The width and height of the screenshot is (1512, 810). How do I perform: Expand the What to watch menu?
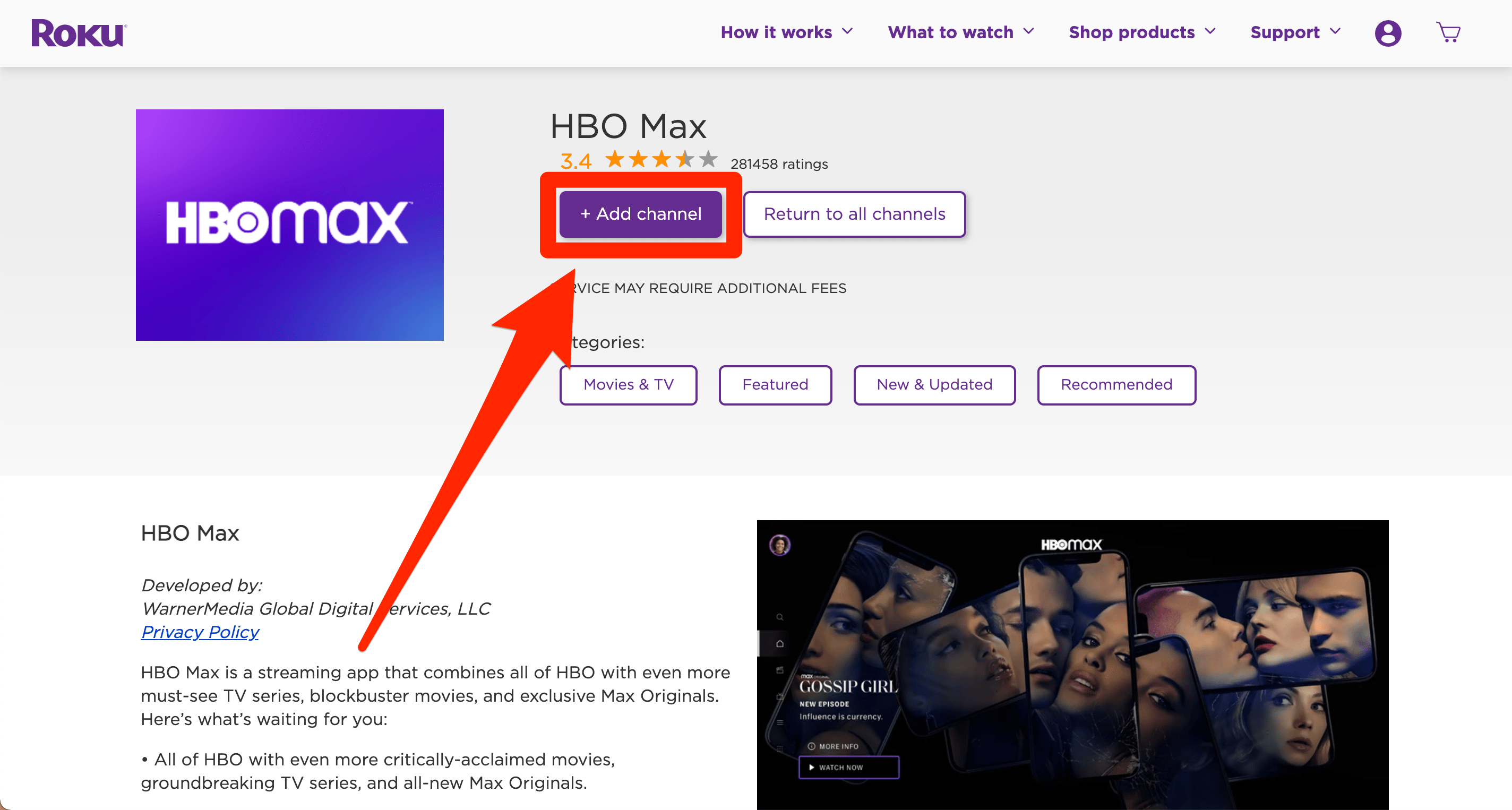click(960, 32)
